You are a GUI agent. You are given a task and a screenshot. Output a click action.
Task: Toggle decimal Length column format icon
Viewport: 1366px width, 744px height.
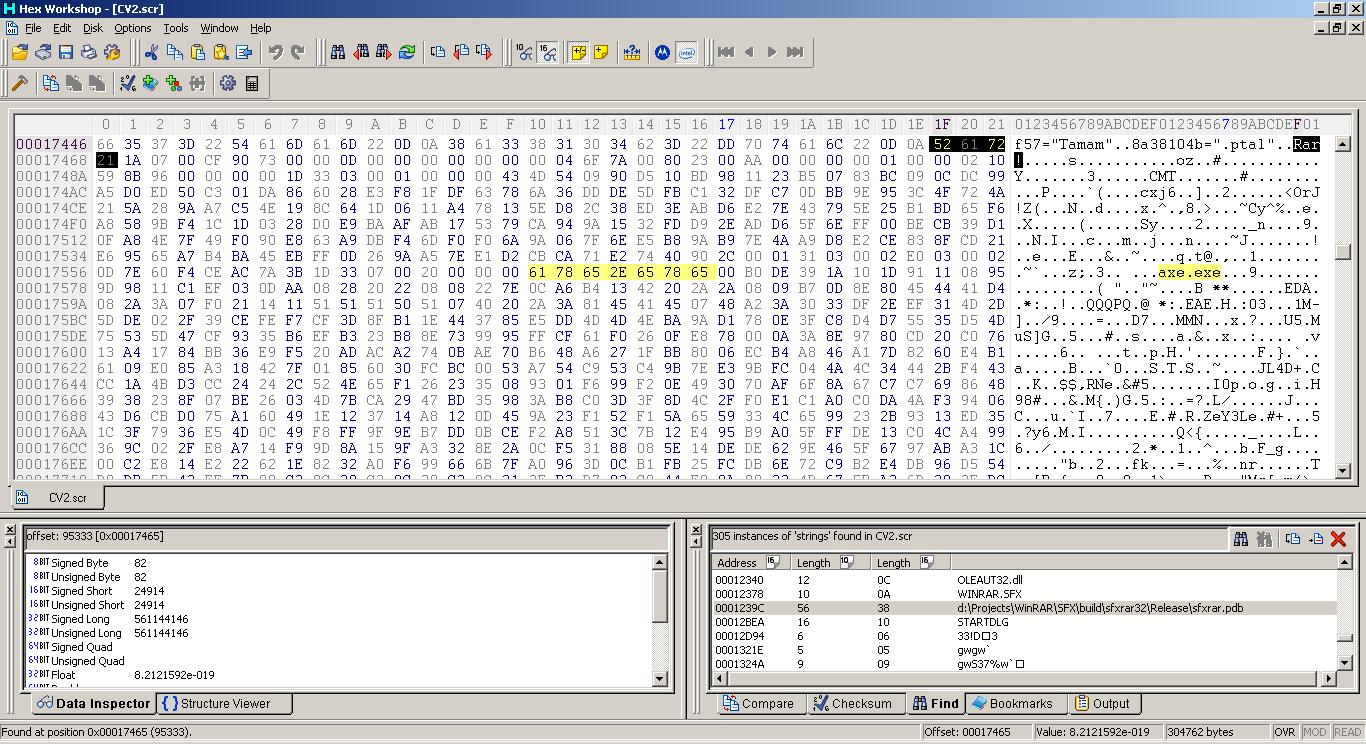847,562
